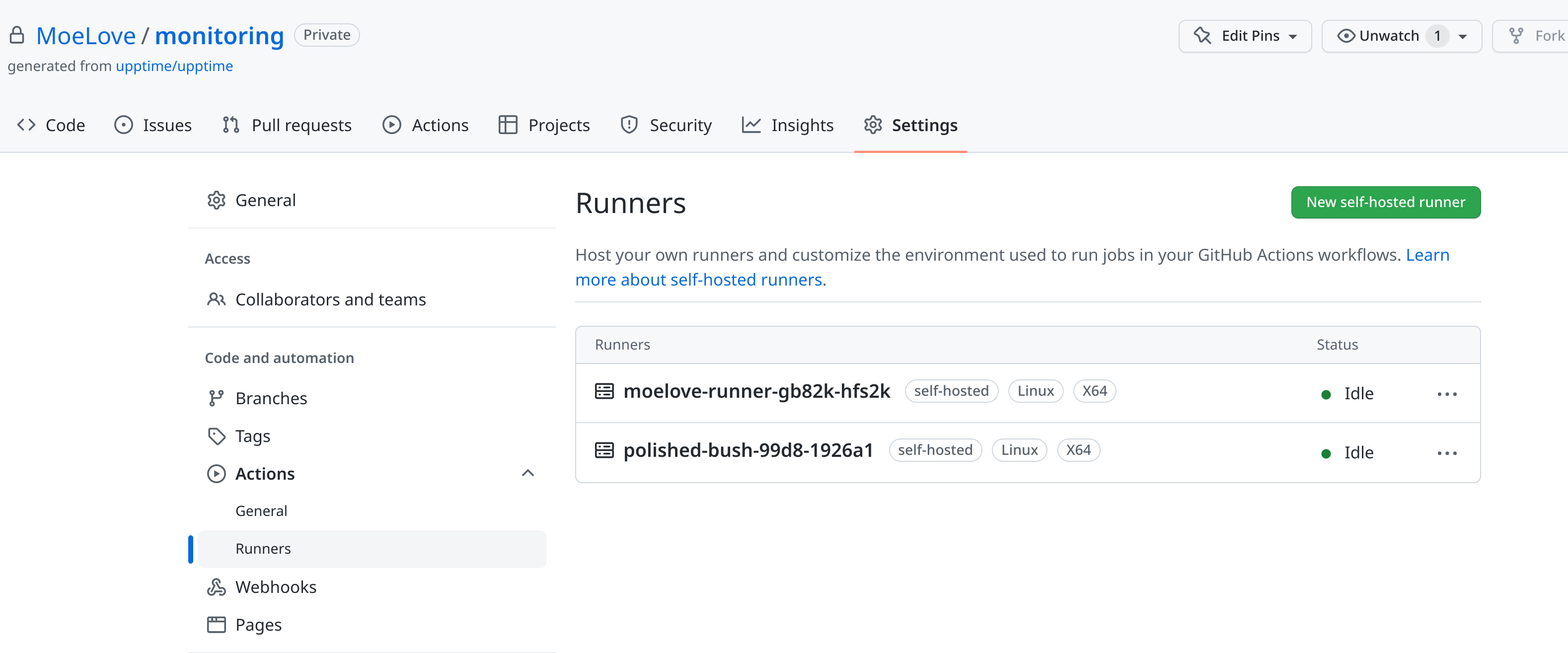Collapse the Actions section chevron in sidebar
1568x653 pixels.
click(x=528, y=473)
